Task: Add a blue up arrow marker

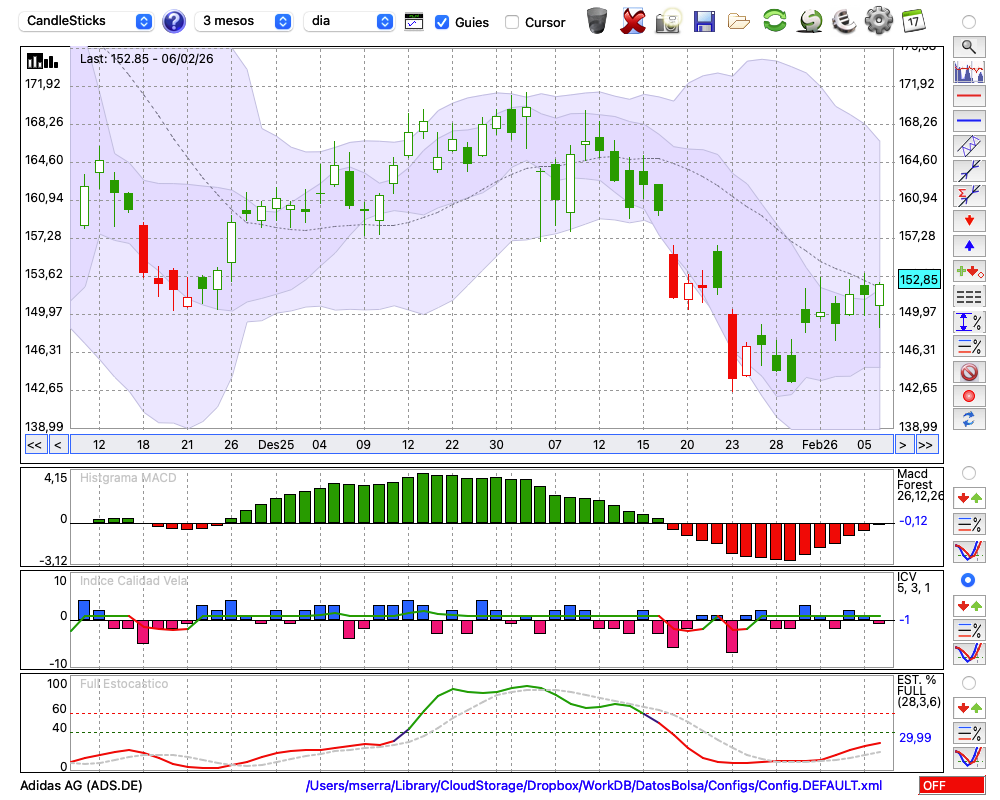Action: pos(969,246)
